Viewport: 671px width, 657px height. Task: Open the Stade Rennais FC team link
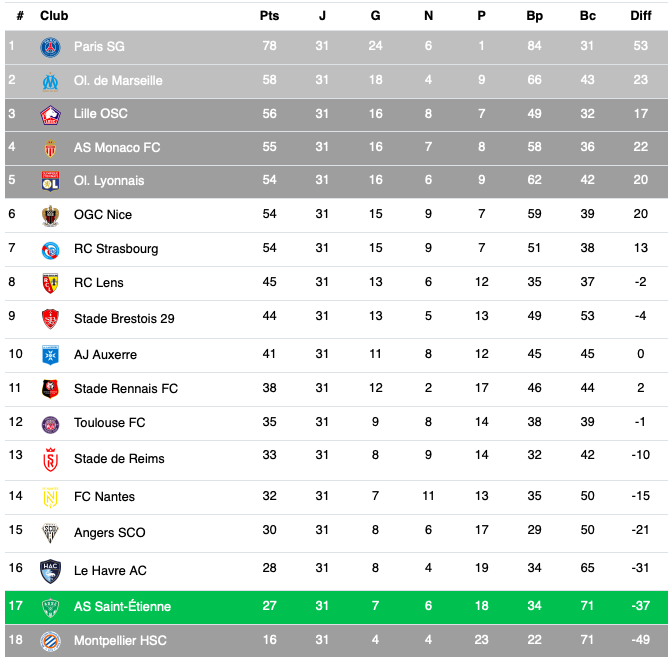coord(126,389)
